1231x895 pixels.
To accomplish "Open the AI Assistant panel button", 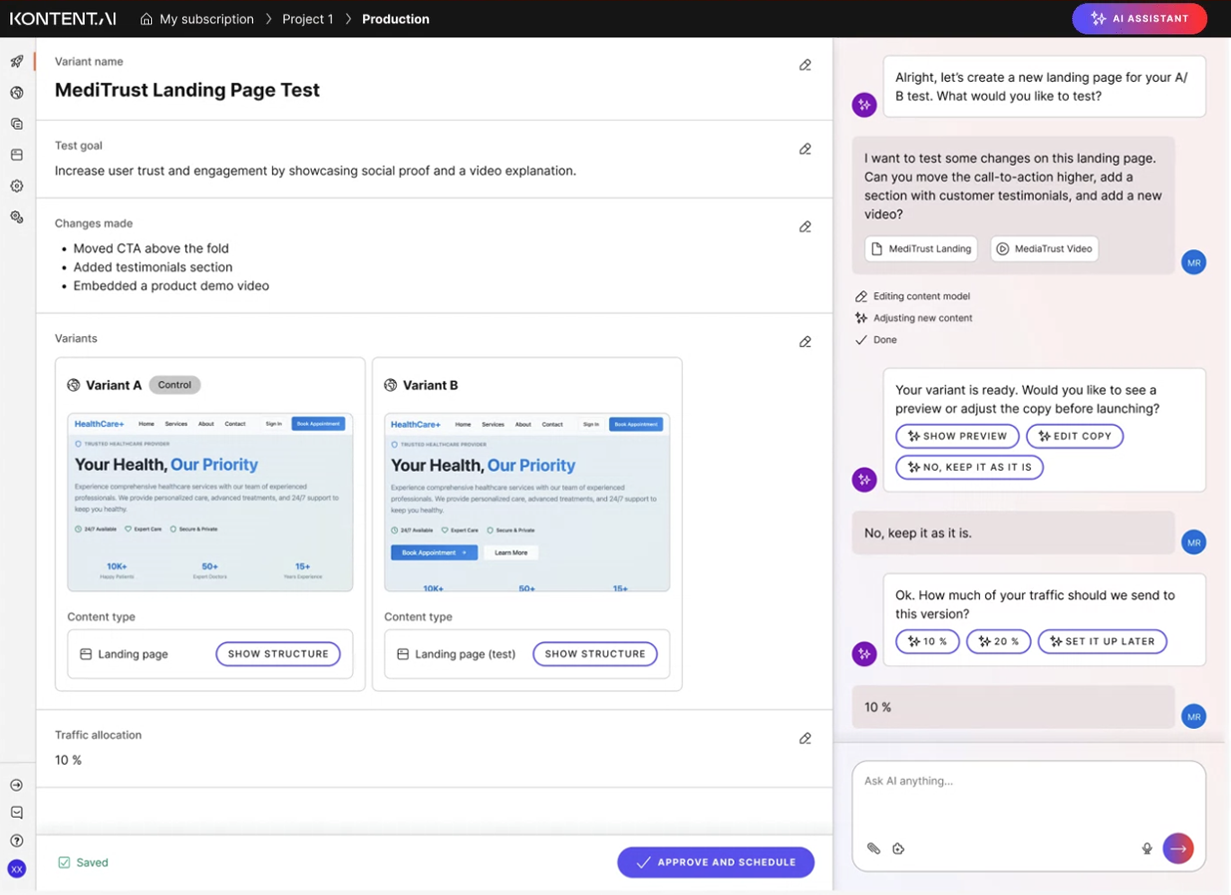I will tap(1139, 19).
